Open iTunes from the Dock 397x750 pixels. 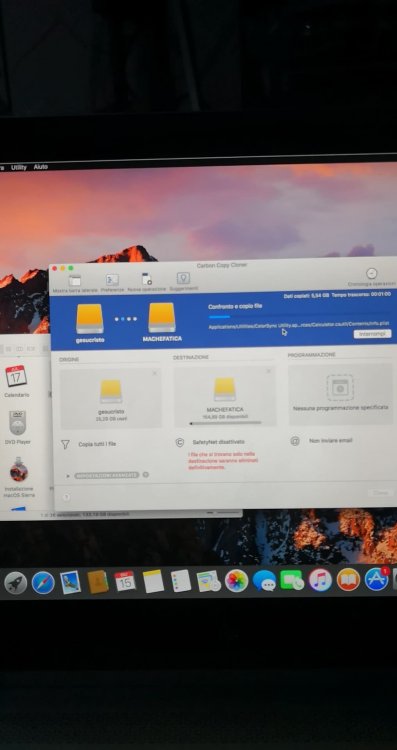320,580
